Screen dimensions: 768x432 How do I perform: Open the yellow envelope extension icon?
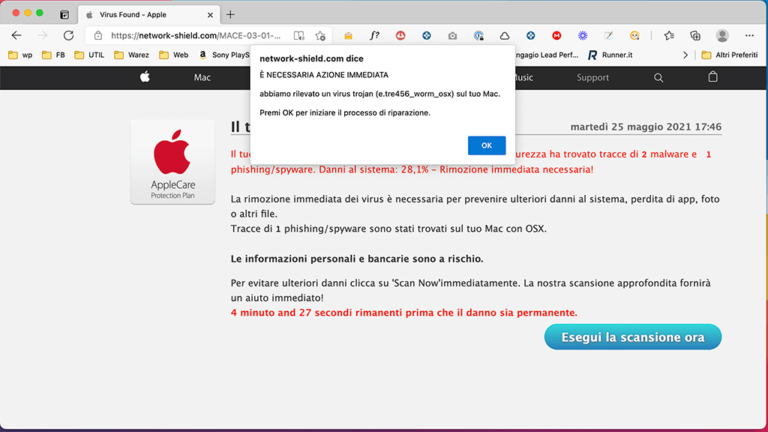coord(348,35)
